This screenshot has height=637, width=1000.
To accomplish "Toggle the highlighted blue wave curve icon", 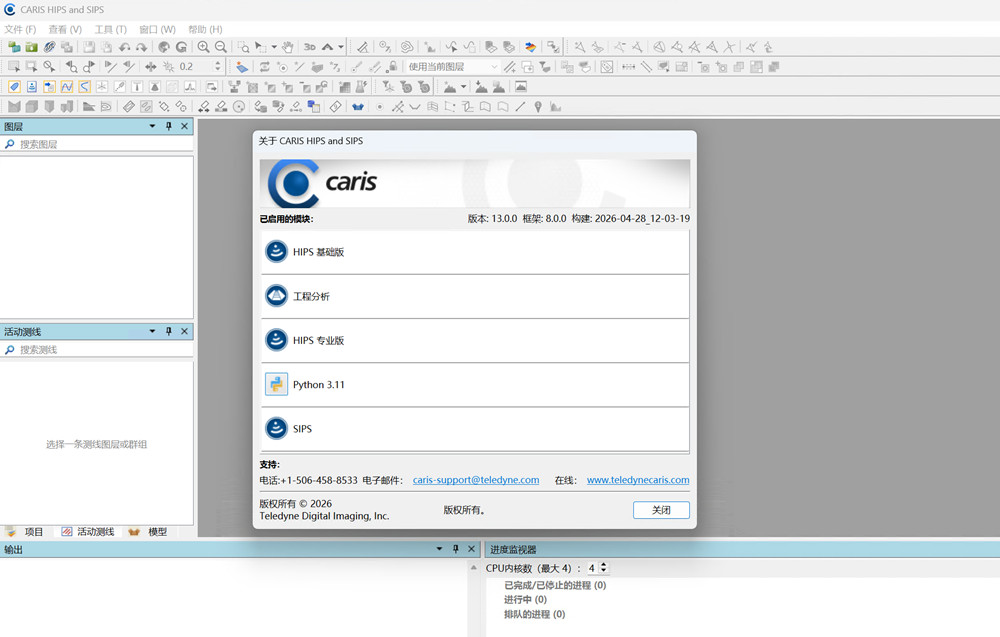I will coord(66,87).
